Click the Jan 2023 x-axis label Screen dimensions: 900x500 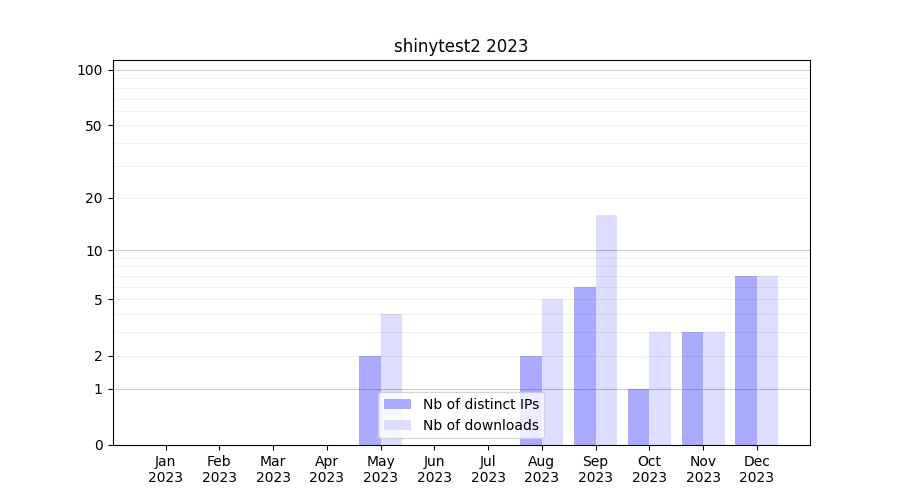pos(166,469)
